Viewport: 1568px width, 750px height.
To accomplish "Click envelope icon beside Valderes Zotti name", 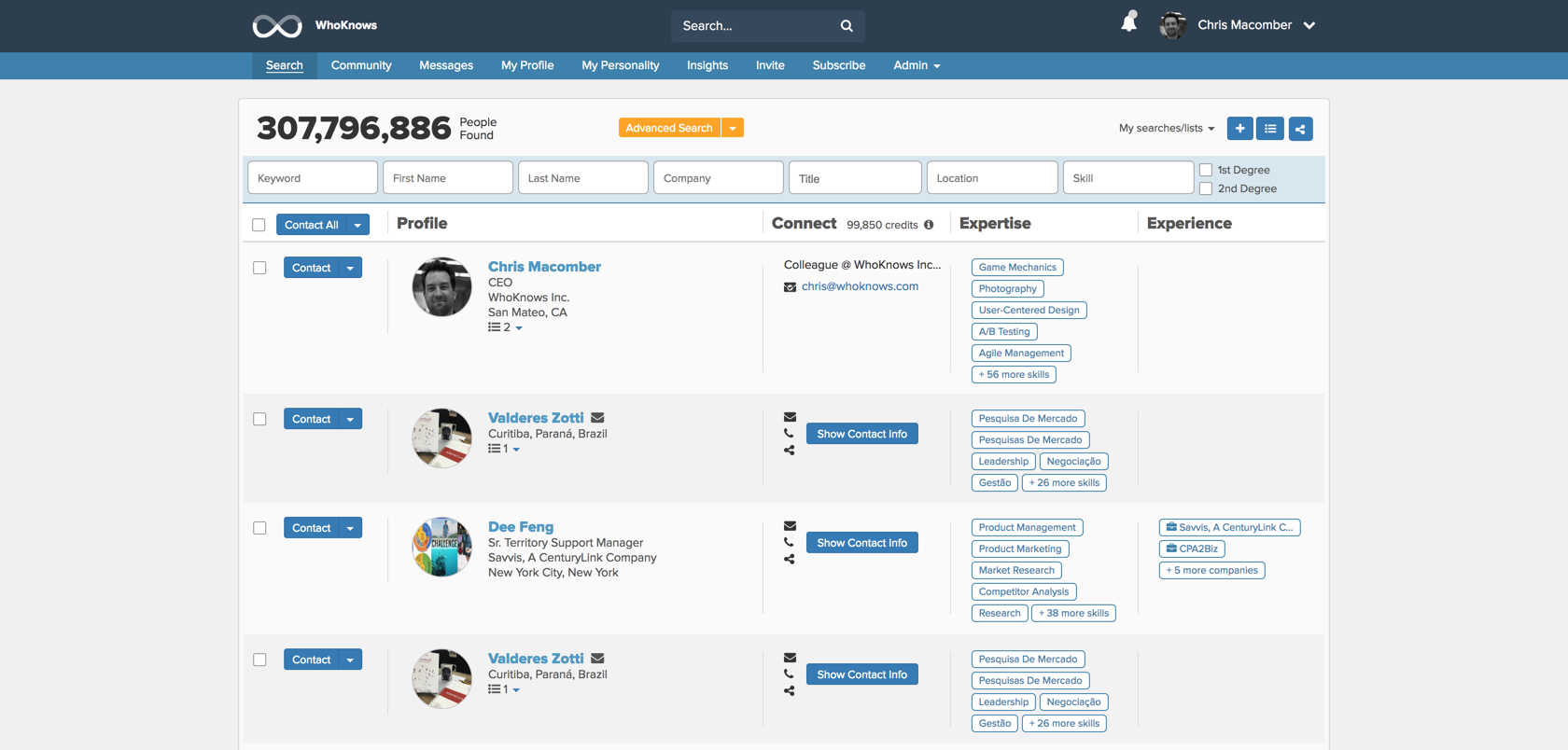I will click(x=597, y=418).
